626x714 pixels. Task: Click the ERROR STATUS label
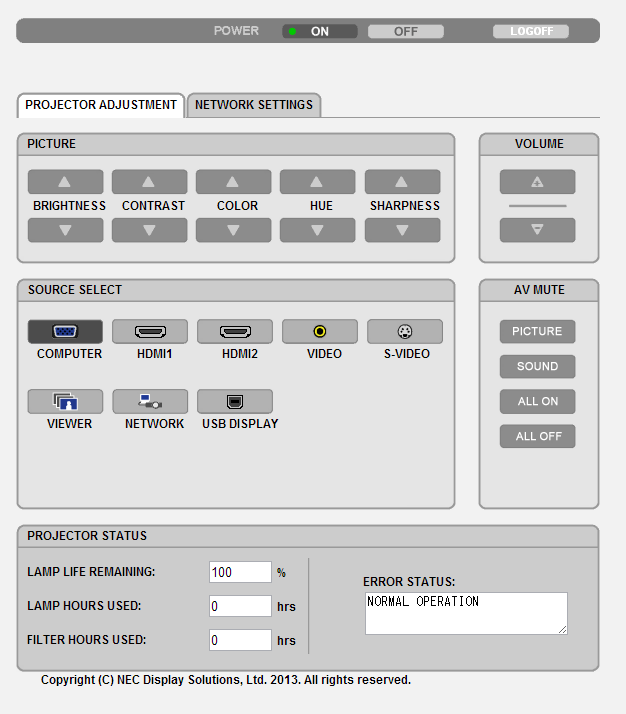(x=409, y=582)
